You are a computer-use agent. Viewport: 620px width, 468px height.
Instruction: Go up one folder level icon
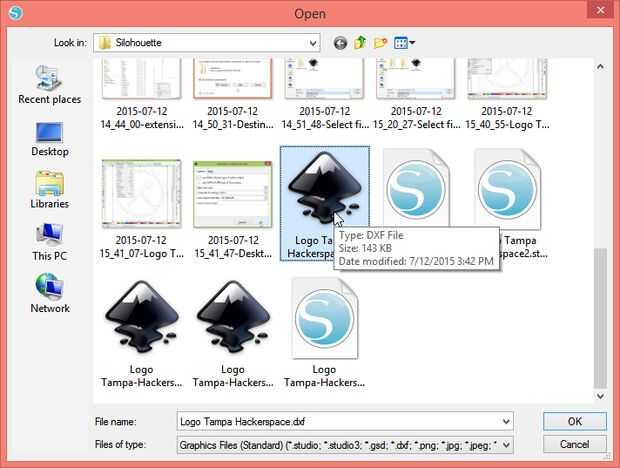click(x=360, y=43)
